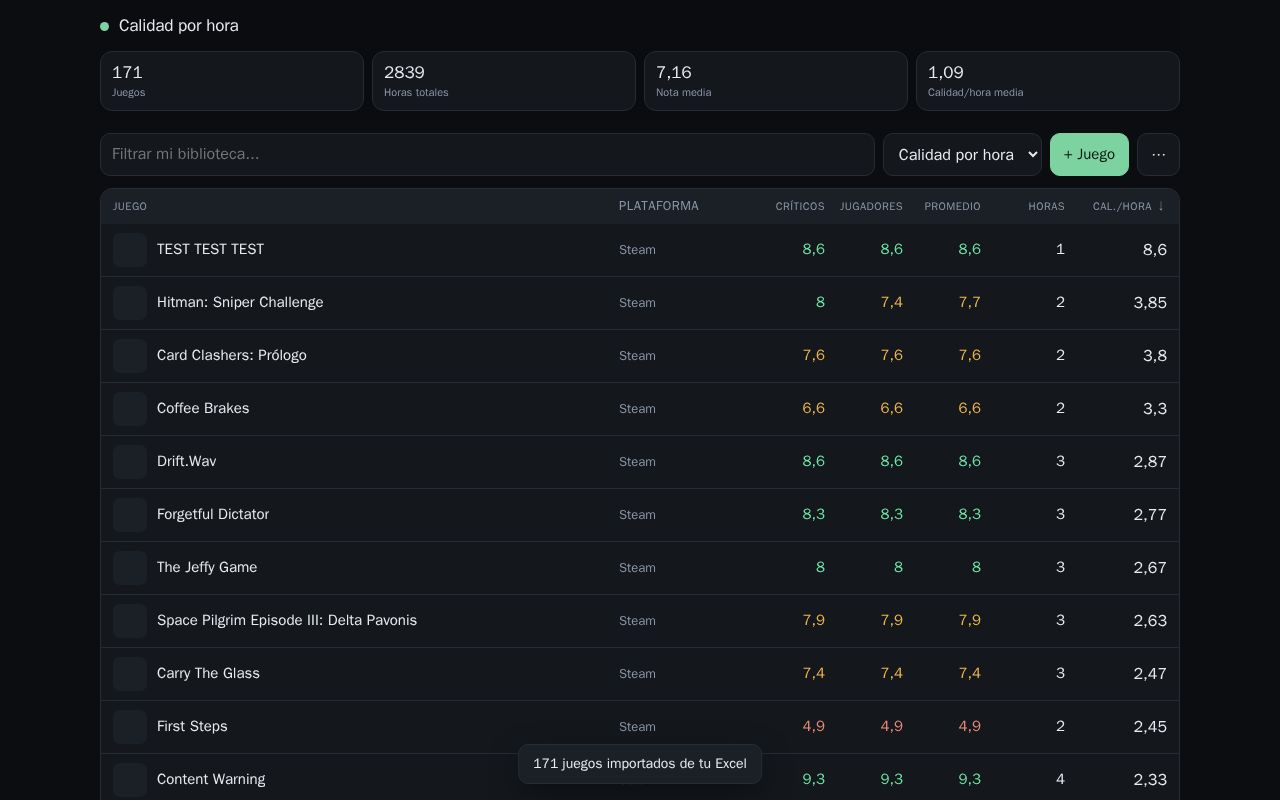Add a game with '+ Juego' button

pos(1089,154)
